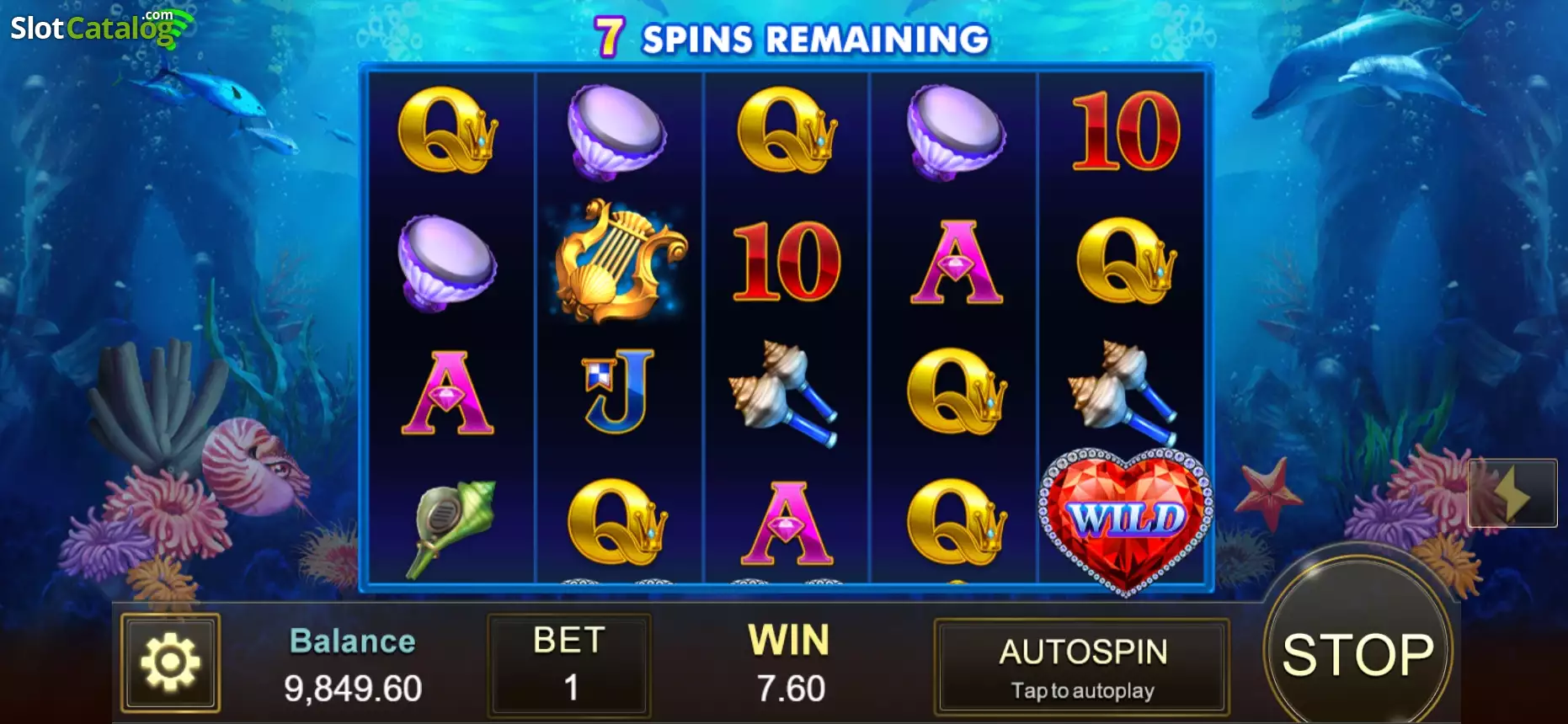Screen dimensions: 1568x724
Task: Open the settings gear icon
Action: [x=170, y=663]
